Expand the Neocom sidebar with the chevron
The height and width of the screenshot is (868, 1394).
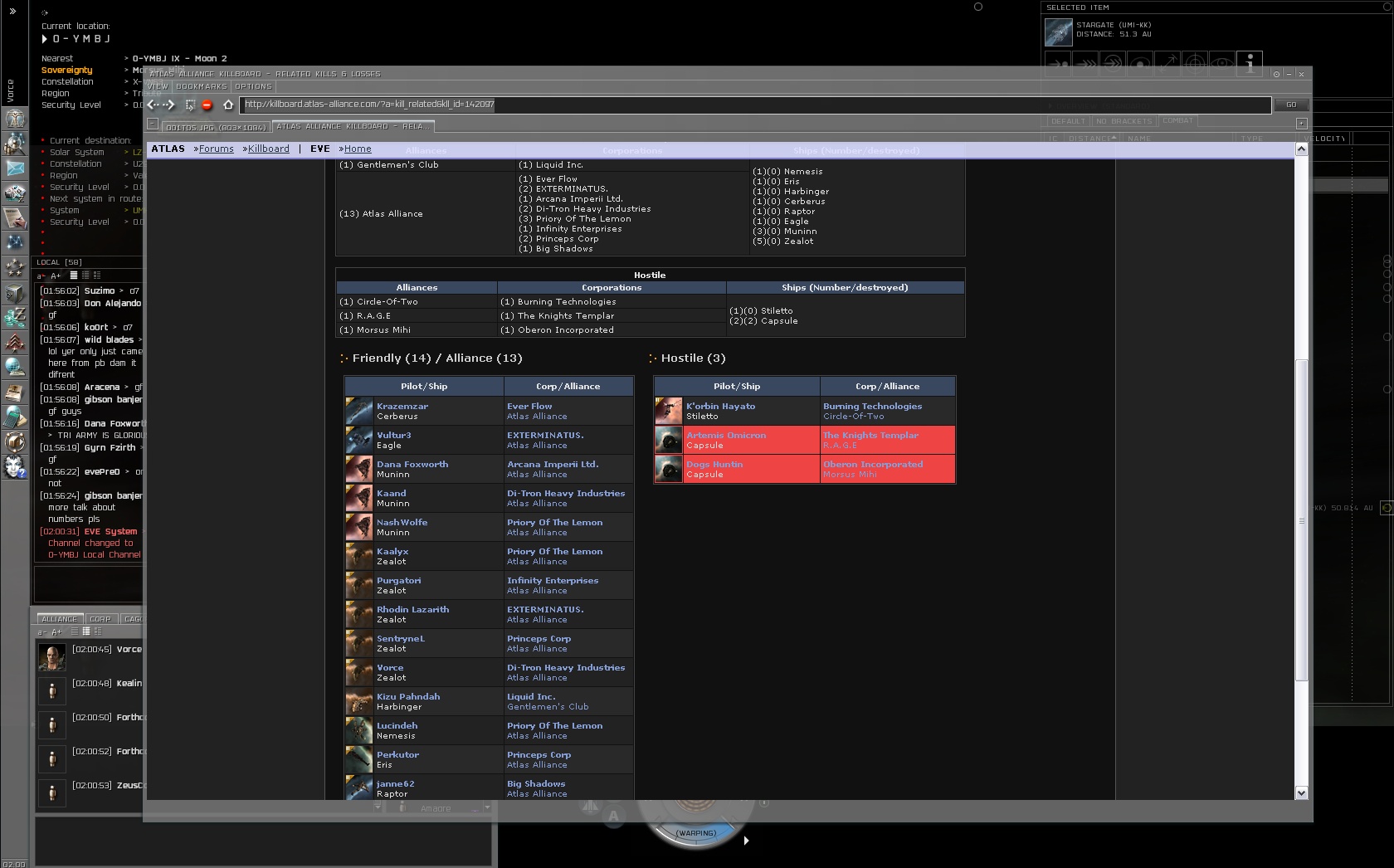(x=12, y=12)
